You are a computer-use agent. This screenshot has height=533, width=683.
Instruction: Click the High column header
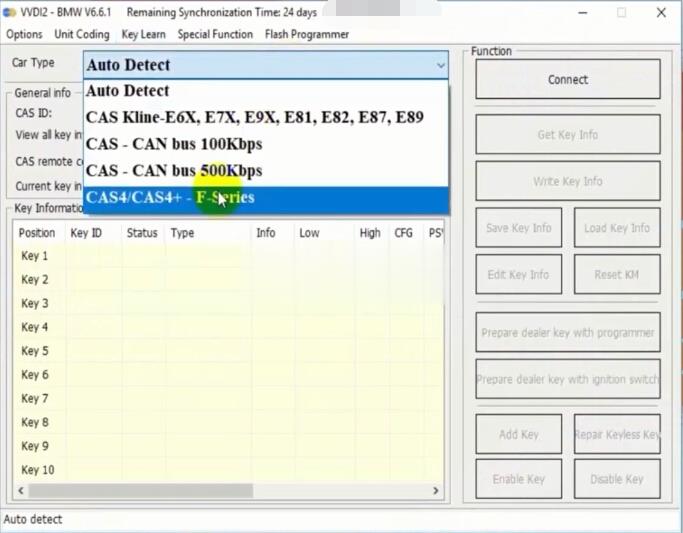(370, 233)
